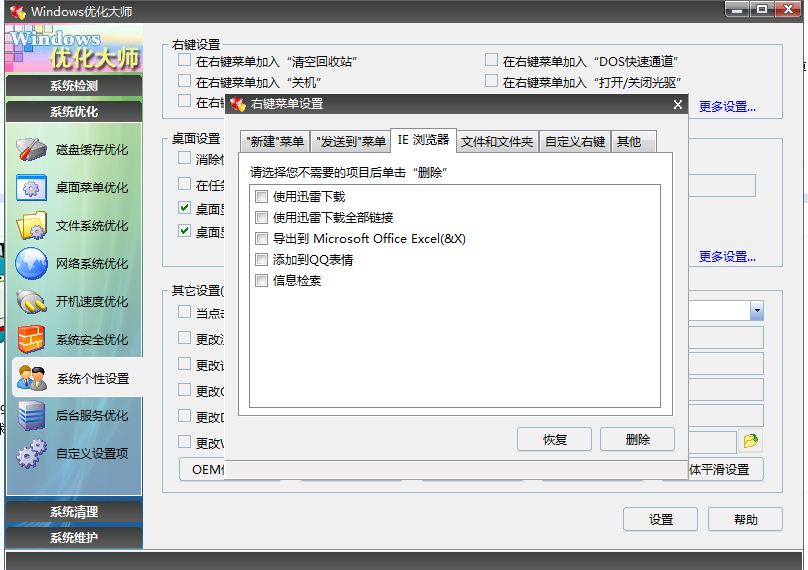Select 自定义设置项 gears icon

[31, 454]
